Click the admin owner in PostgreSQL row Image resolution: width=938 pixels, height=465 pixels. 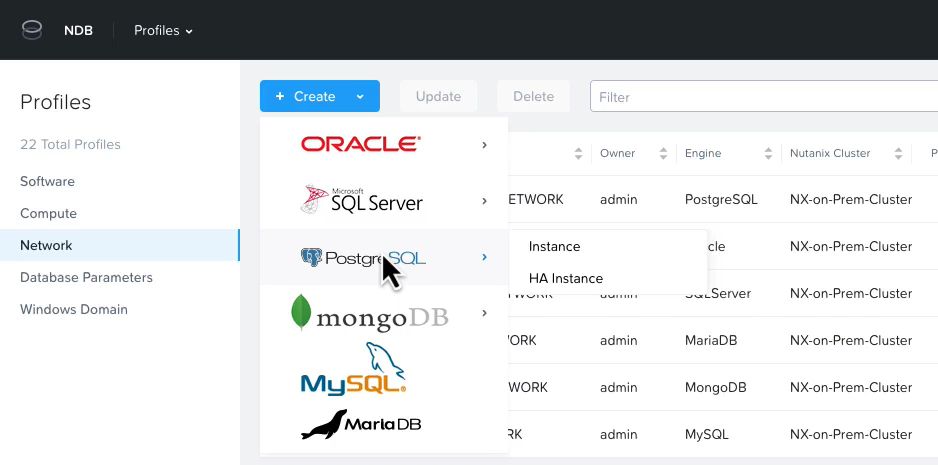tap(619, 199)
